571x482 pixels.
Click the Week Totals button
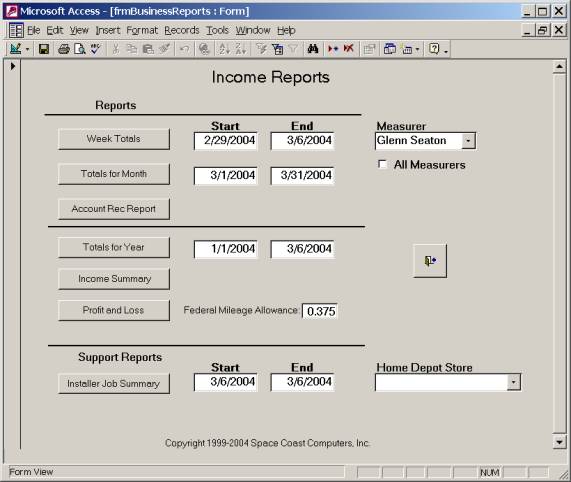point(114,139)
